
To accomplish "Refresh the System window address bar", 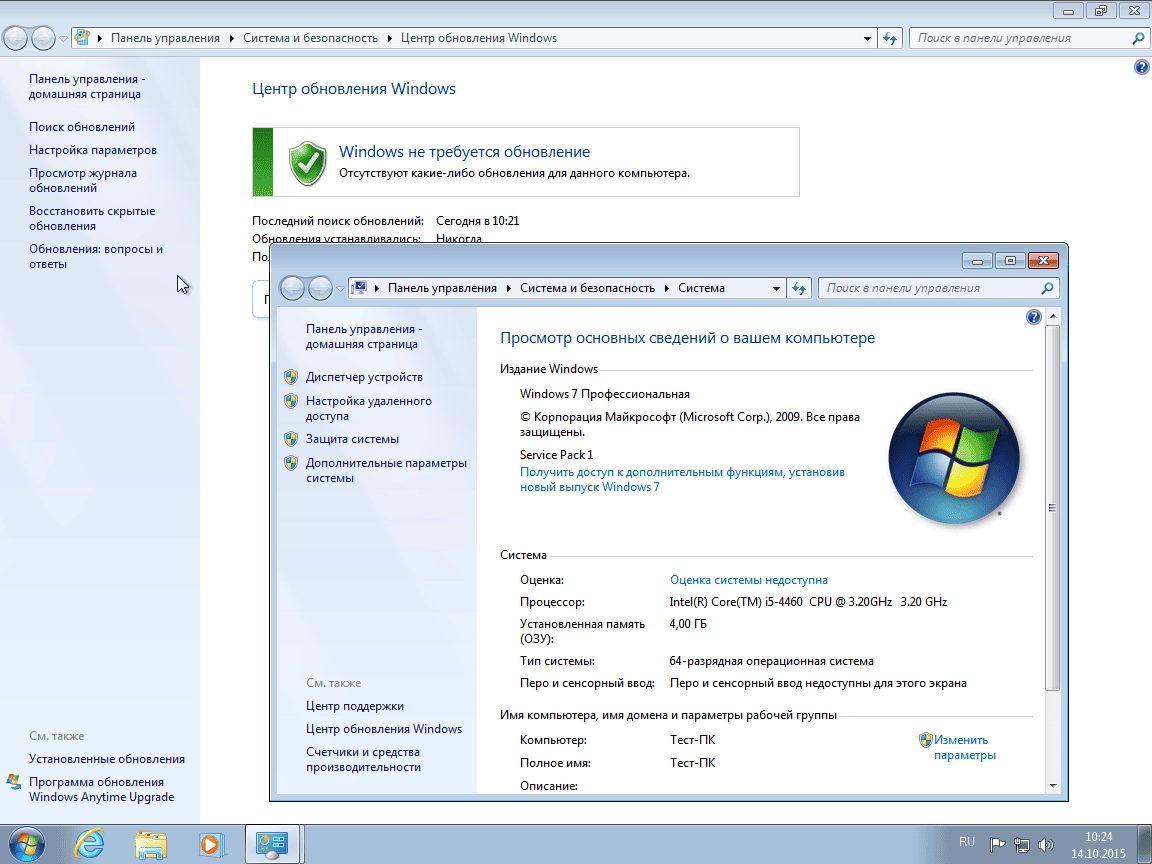I will (x=799, y=288).
